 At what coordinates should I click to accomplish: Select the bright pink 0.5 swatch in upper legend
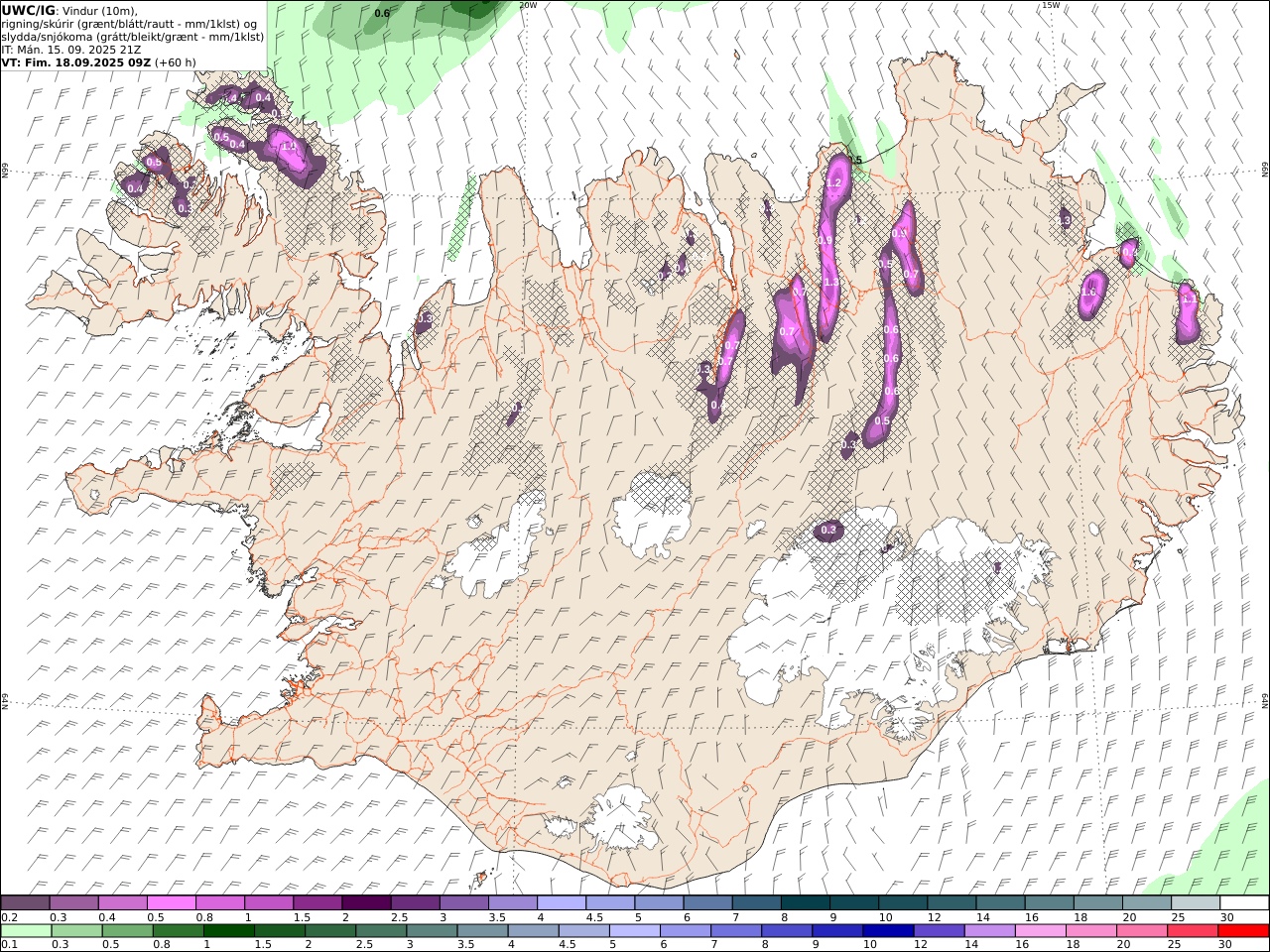click(x=171, y=902)
